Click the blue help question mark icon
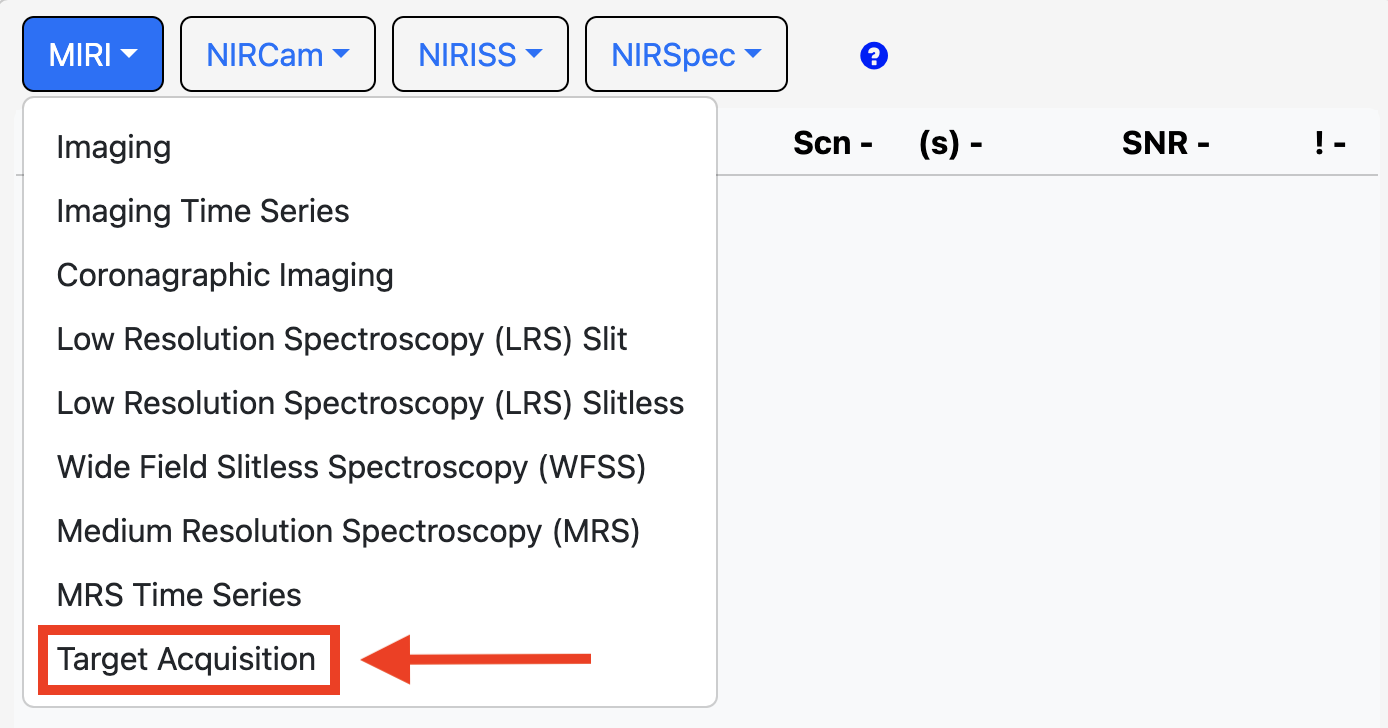 (x=874, y=56)
